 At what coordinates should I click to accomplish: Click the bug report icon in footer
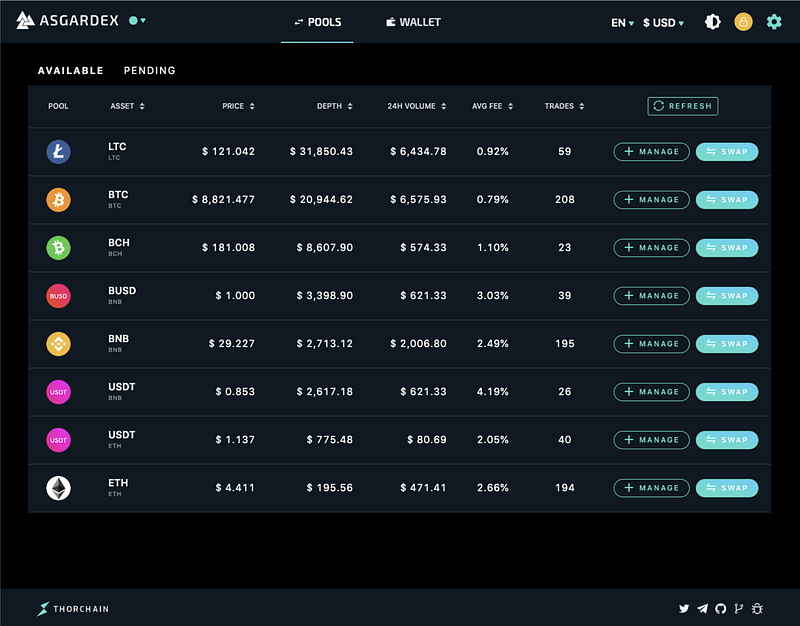point(757,608)
